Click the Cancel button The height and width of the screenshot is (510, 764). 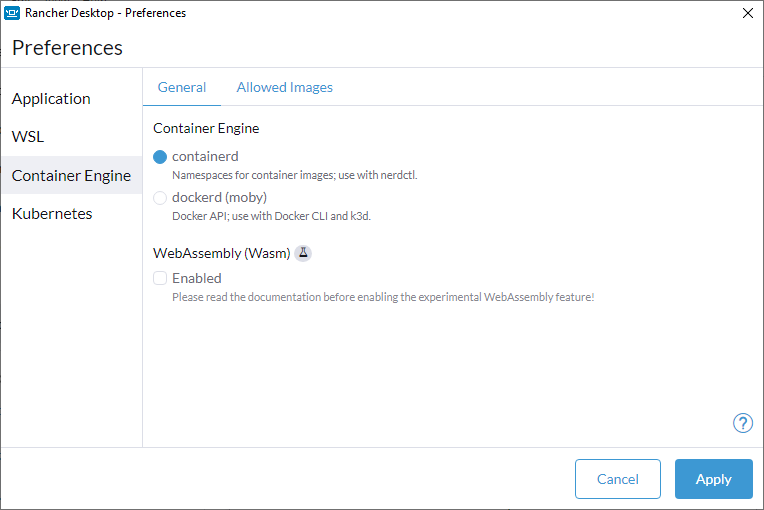[618, 479]
